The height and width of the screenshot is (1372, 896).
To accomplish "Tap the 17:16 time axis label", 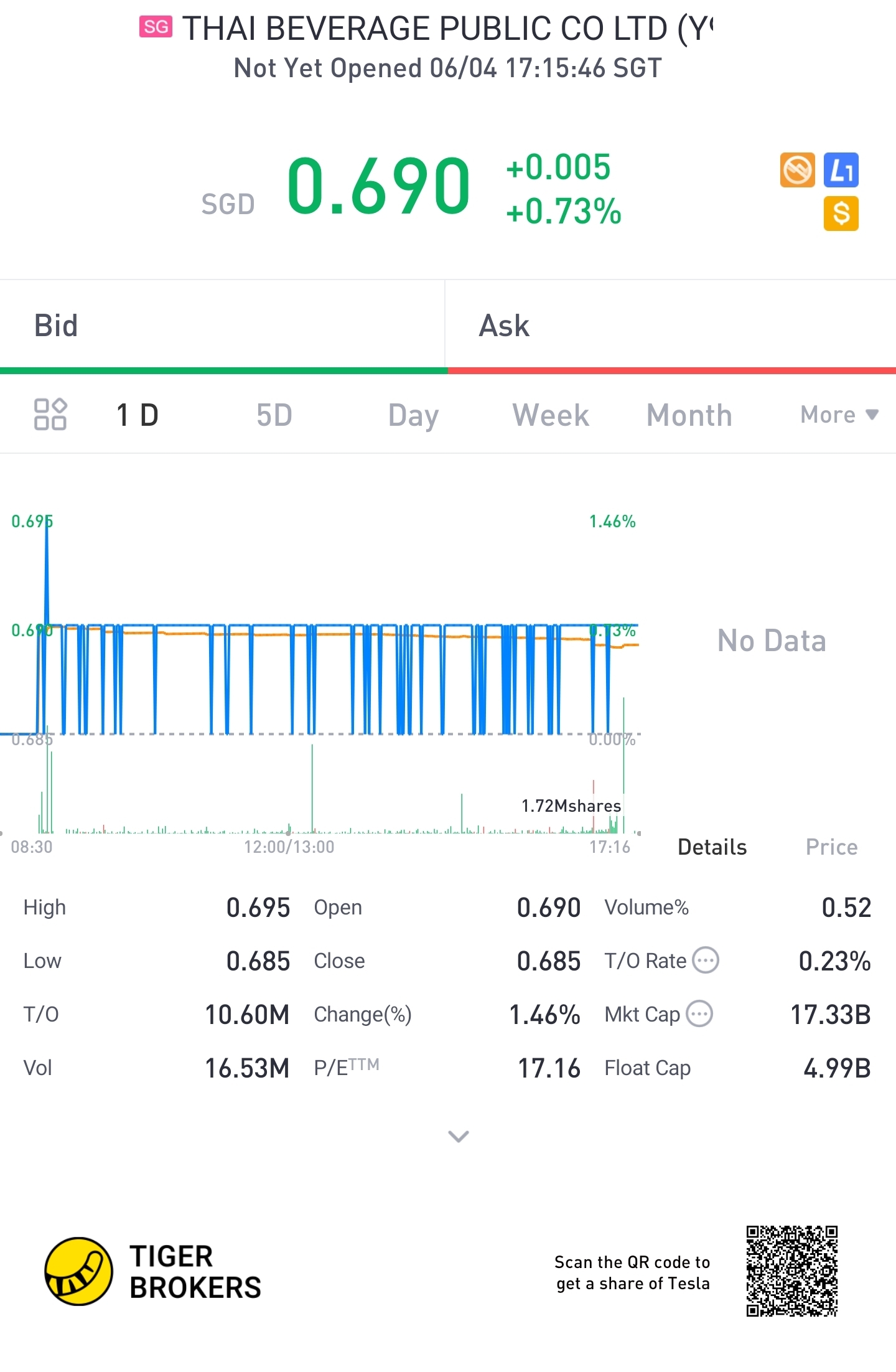I will pos(610,847).
